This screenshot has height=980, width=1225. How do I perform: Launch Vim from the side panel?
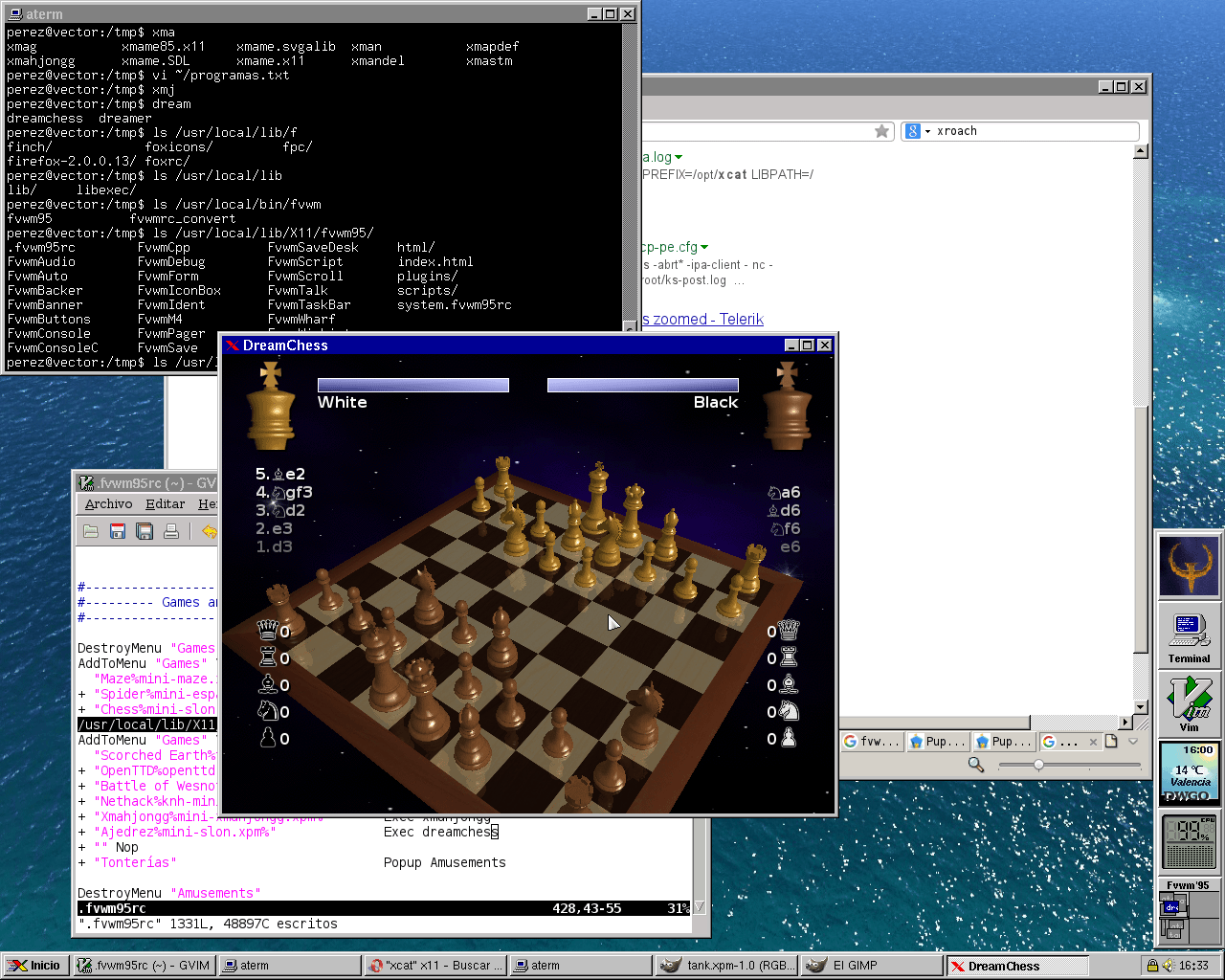pyautogui.click(x=1190, y=703)
